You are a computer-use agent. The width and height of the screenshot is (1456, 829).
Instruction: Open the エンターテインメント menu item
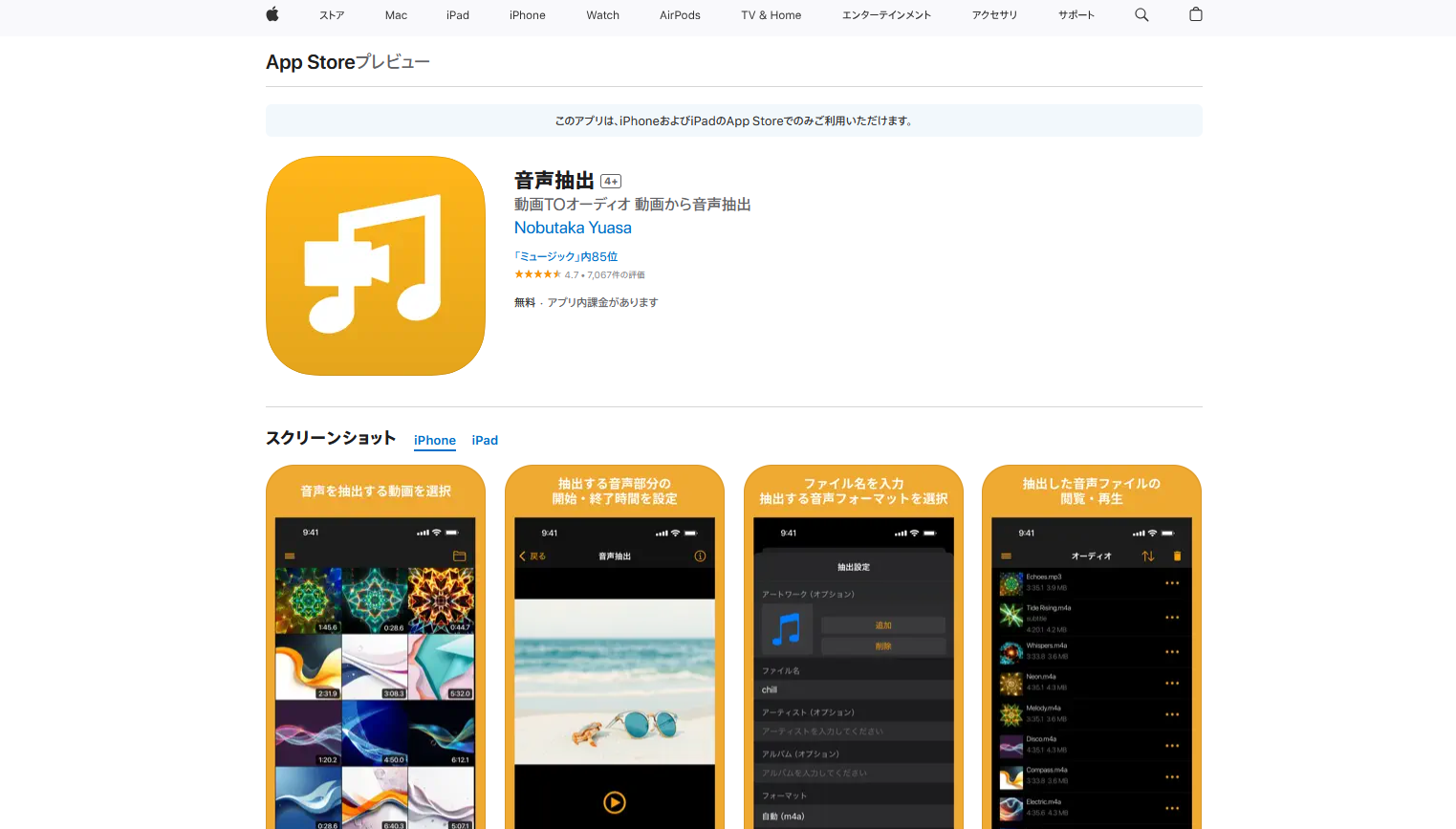(886, 15)
